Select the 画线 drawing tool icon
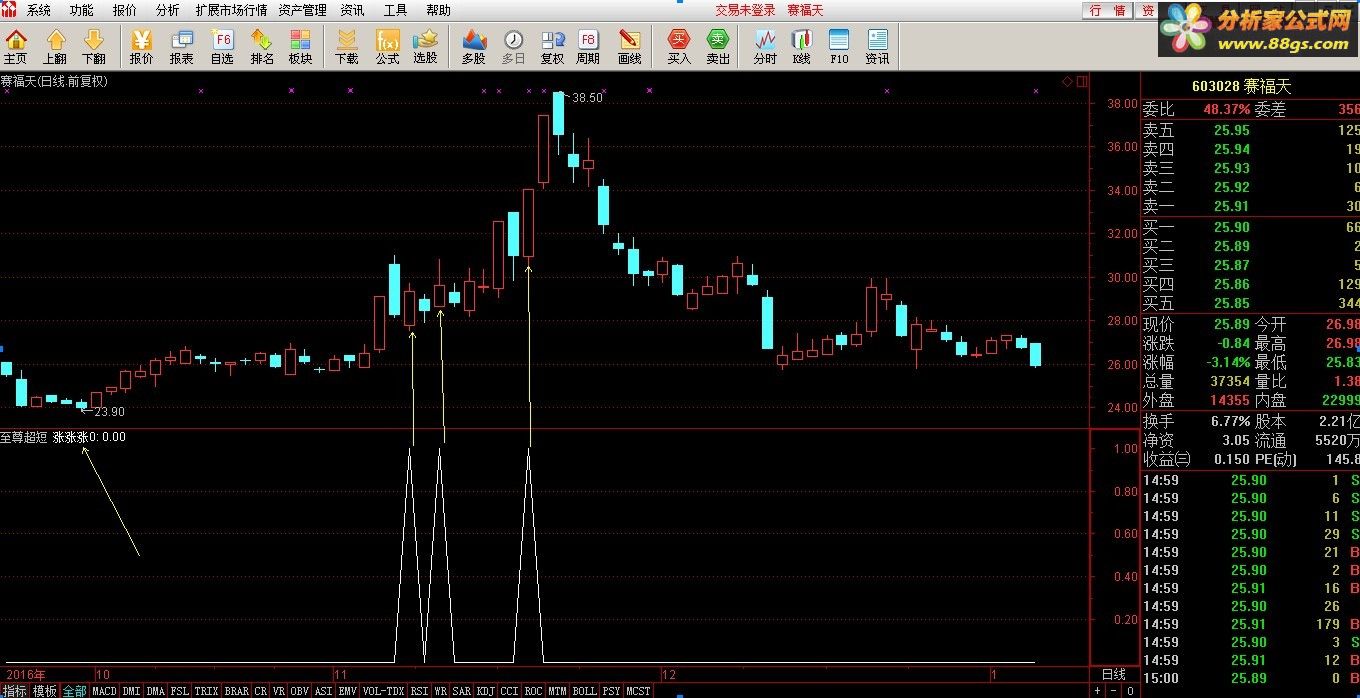This screenshot has height=698, width=1360. [x=629, y=47]
